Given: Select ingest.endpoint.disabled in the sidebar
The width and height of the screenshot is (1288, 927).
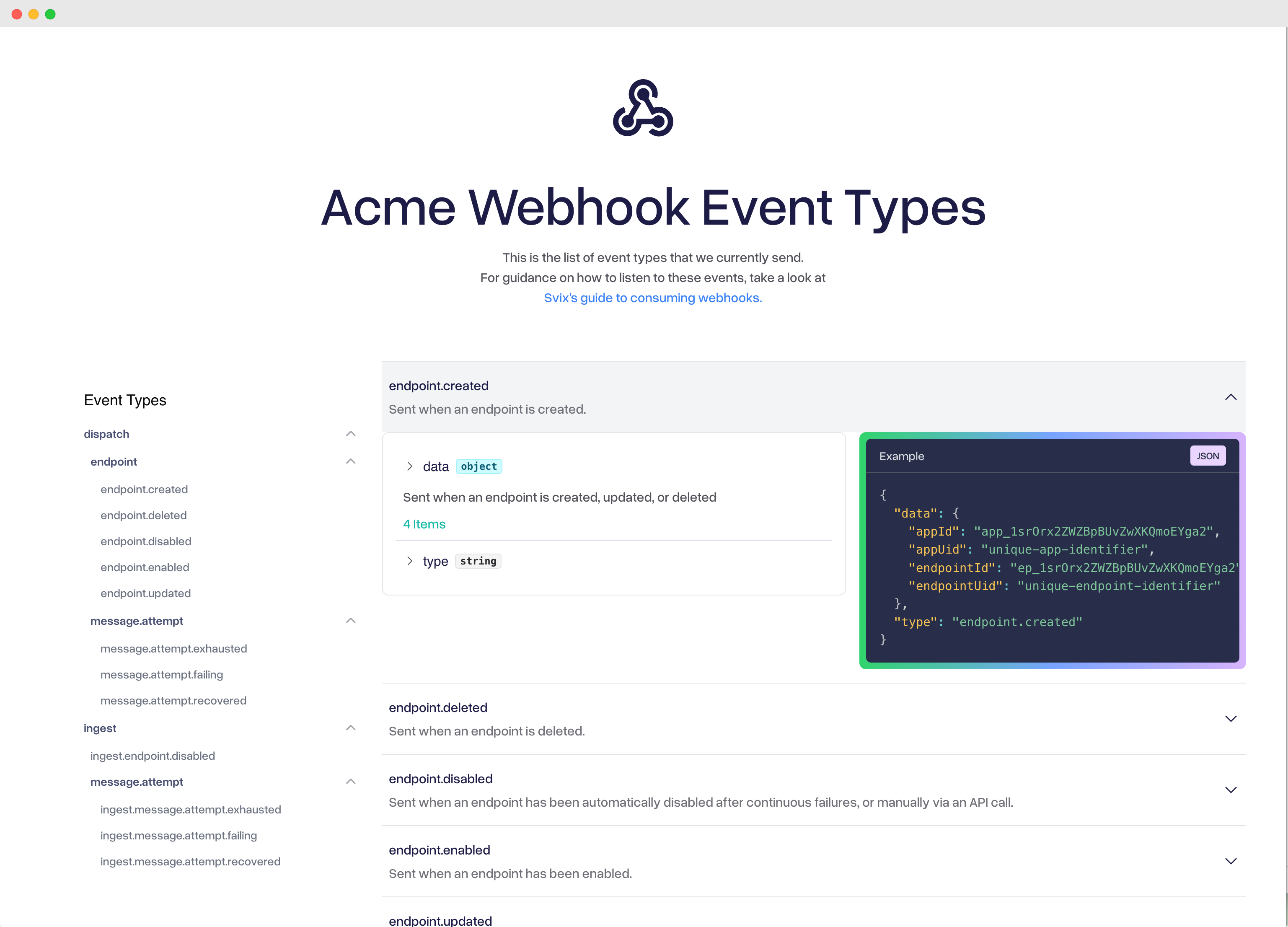Looking at the screenshot, I should pyautogui.click(x=152, y=756).
